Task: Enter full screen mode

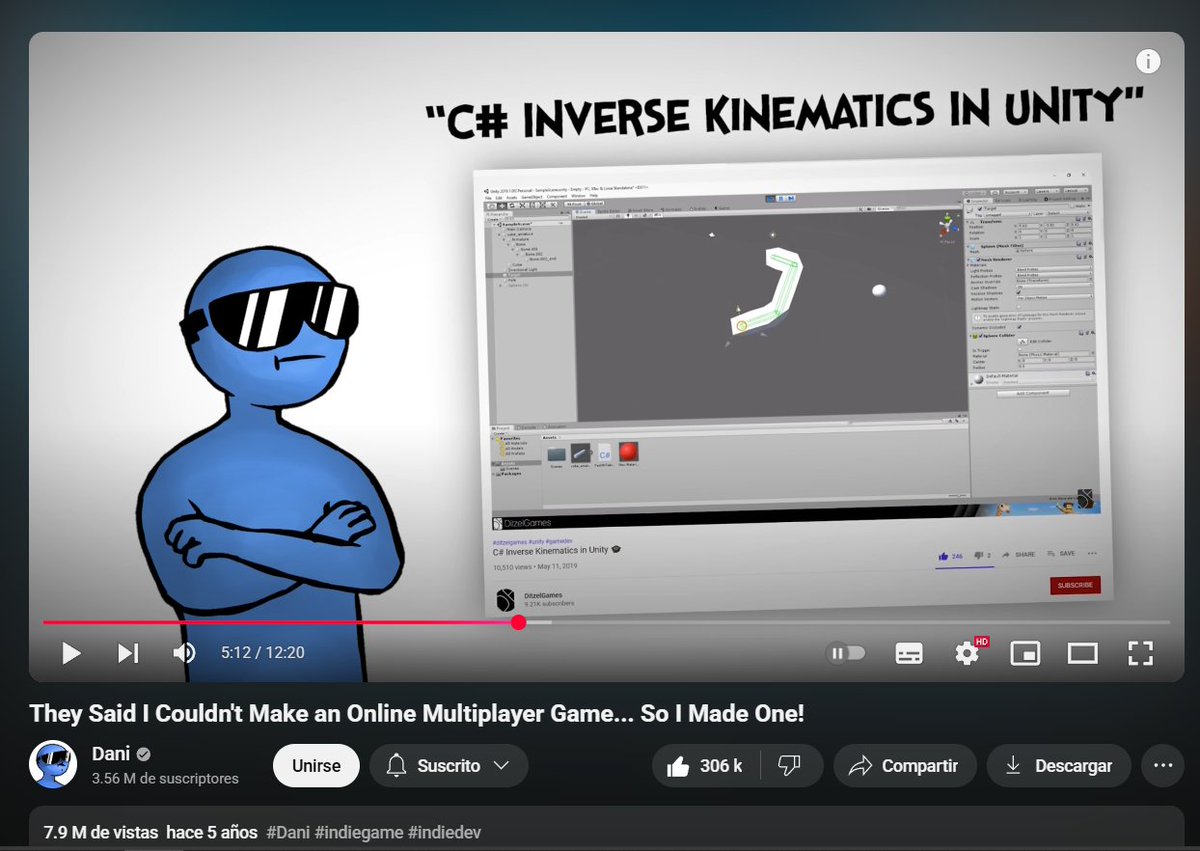Action: pyautogui.click(x=1141, y=653)
